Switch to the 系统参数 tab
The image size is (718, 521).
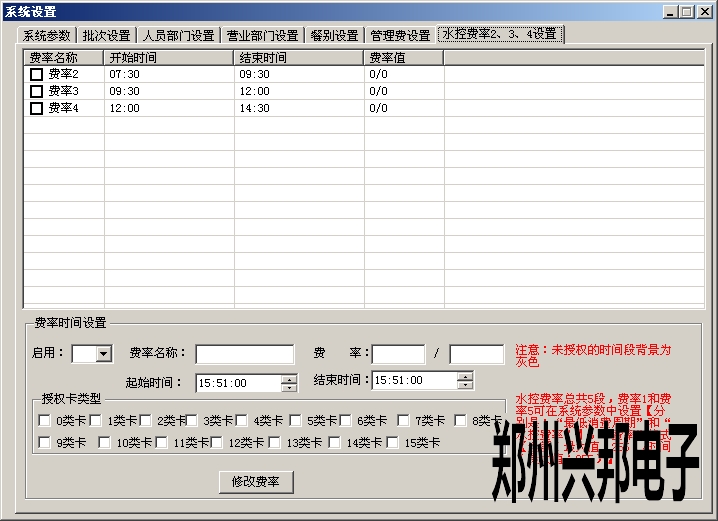(x=49, y=35)
